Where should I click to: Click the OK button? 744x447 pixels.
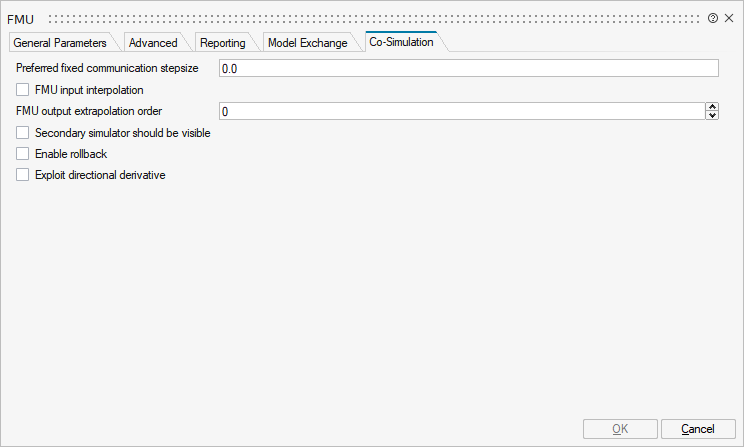tap(620, 429)
